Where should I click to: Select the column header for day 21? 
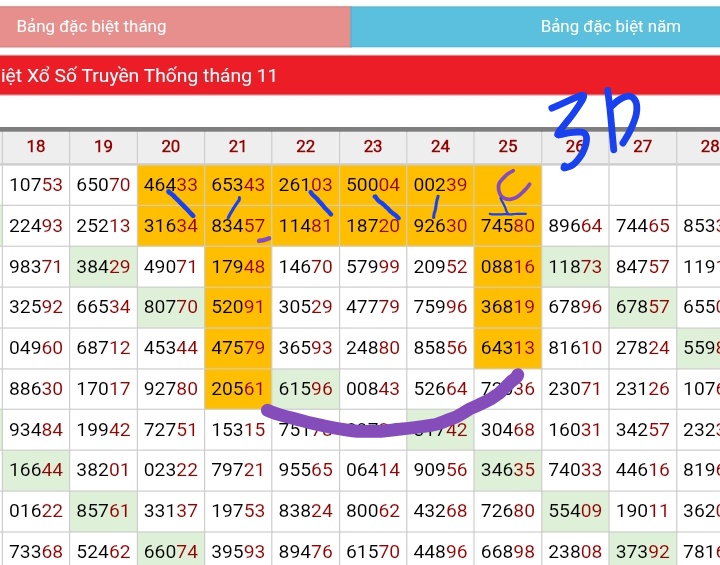(x=238, y=146)
